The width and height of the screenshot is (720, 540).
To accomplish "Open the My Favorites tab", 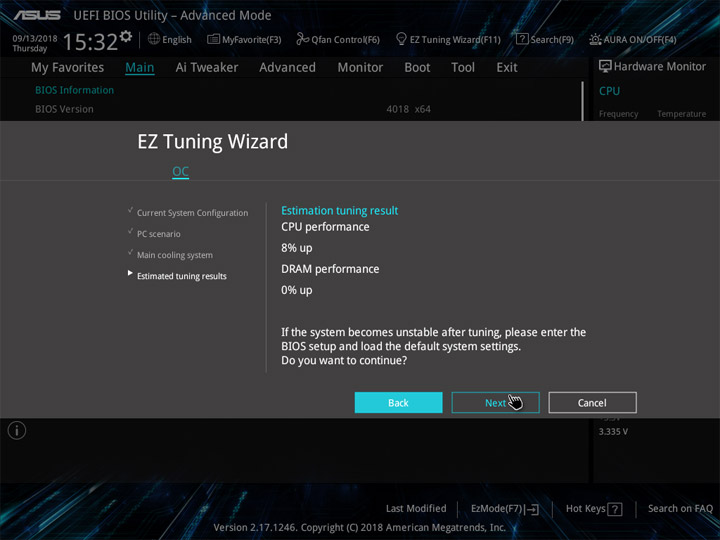I will [x=68, y=68].
